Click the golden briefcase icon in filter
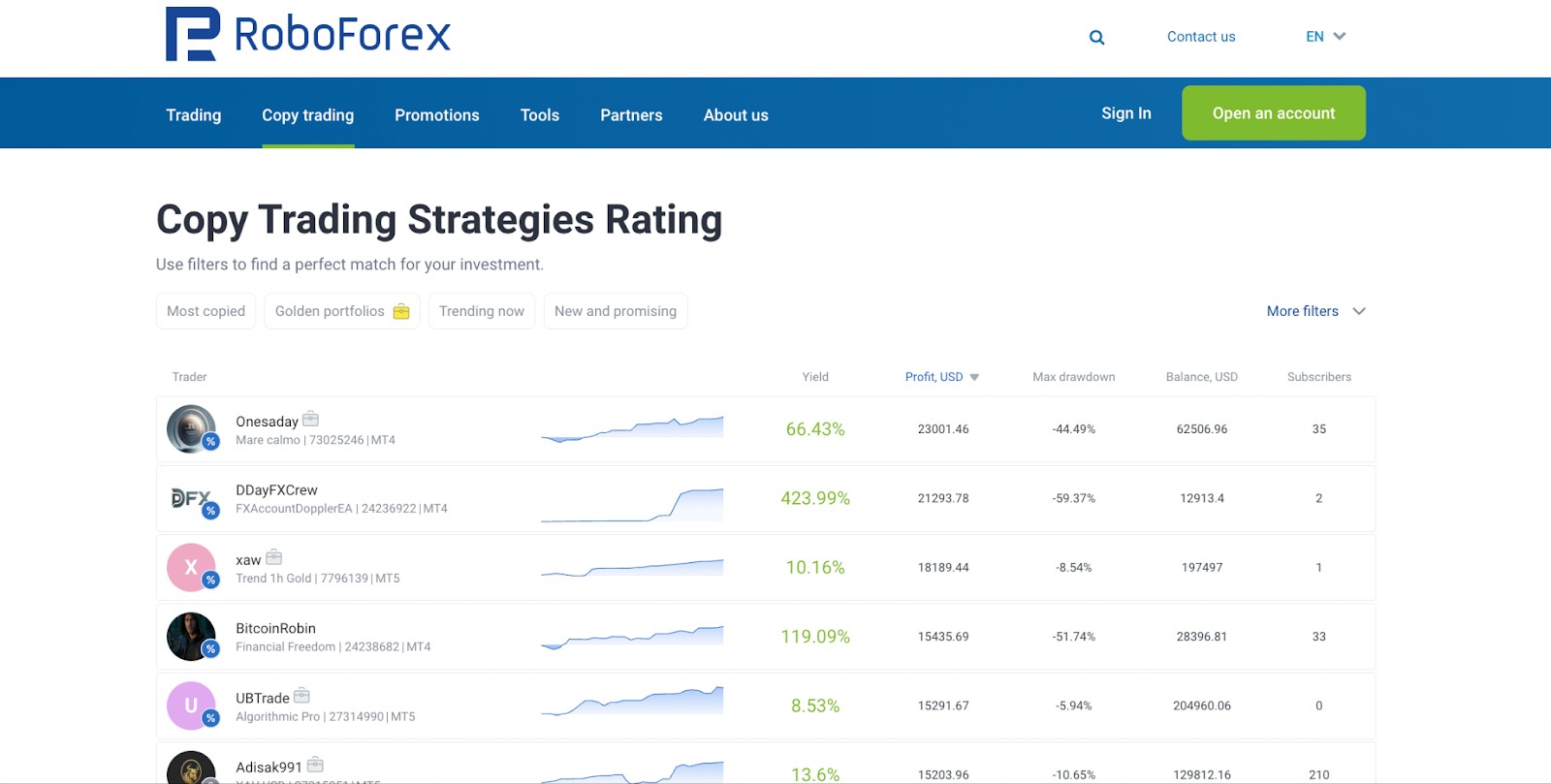 (x=401, y=311)
